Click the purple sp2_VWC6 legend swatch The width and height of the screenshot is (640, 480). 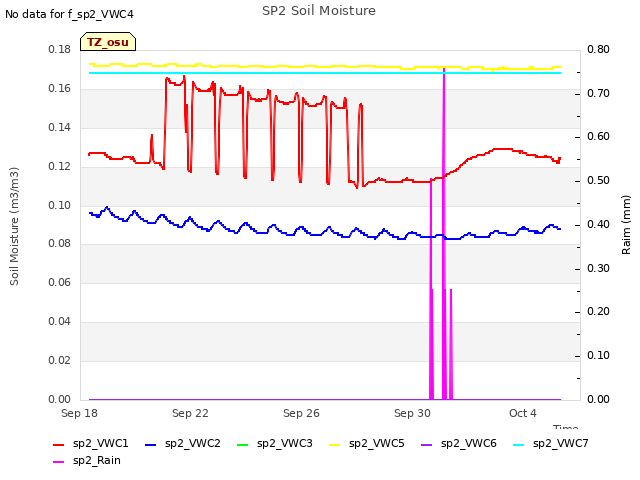(x=427, y=444)
